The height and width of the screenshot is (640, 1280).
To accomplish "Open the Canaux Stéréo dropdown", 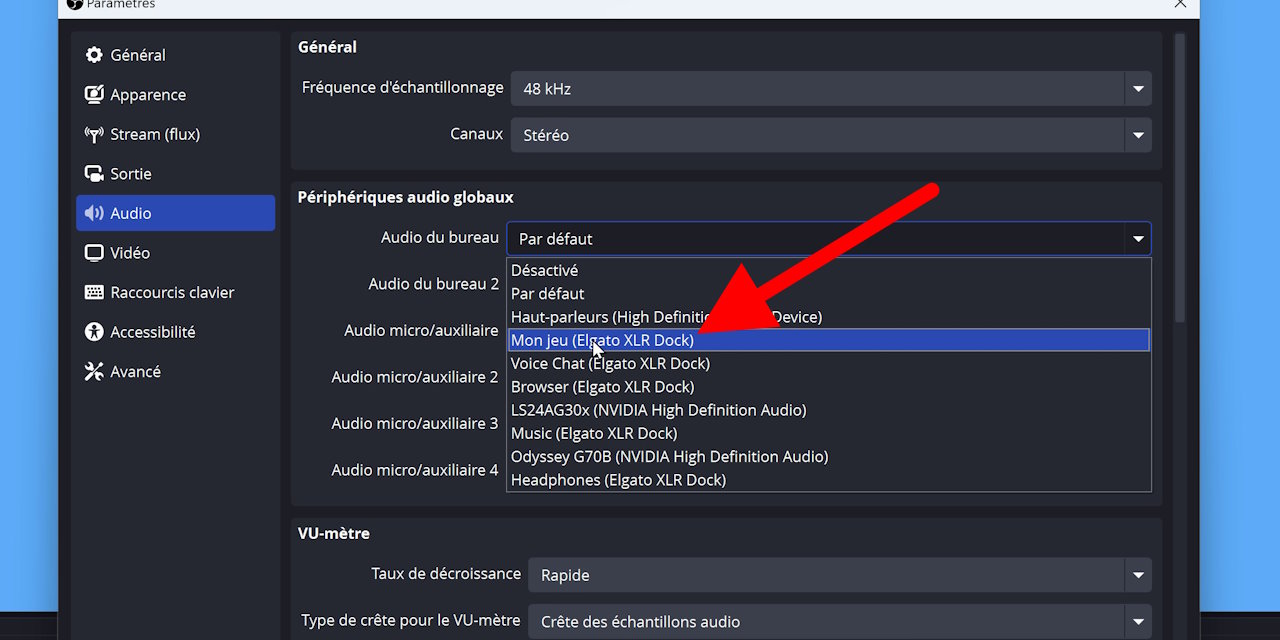I will pos(1137,135).
